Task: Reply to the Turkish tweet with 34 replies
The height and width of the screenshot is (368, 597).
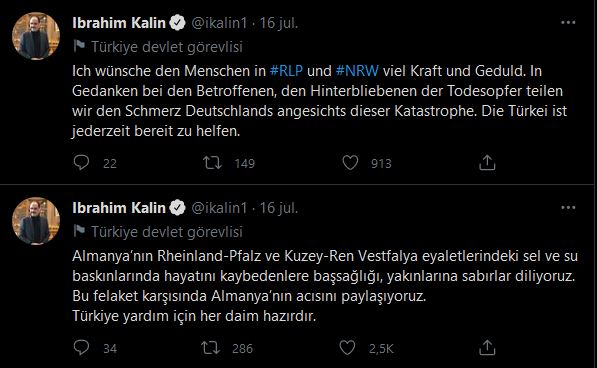Action: (x=81, y=348)
